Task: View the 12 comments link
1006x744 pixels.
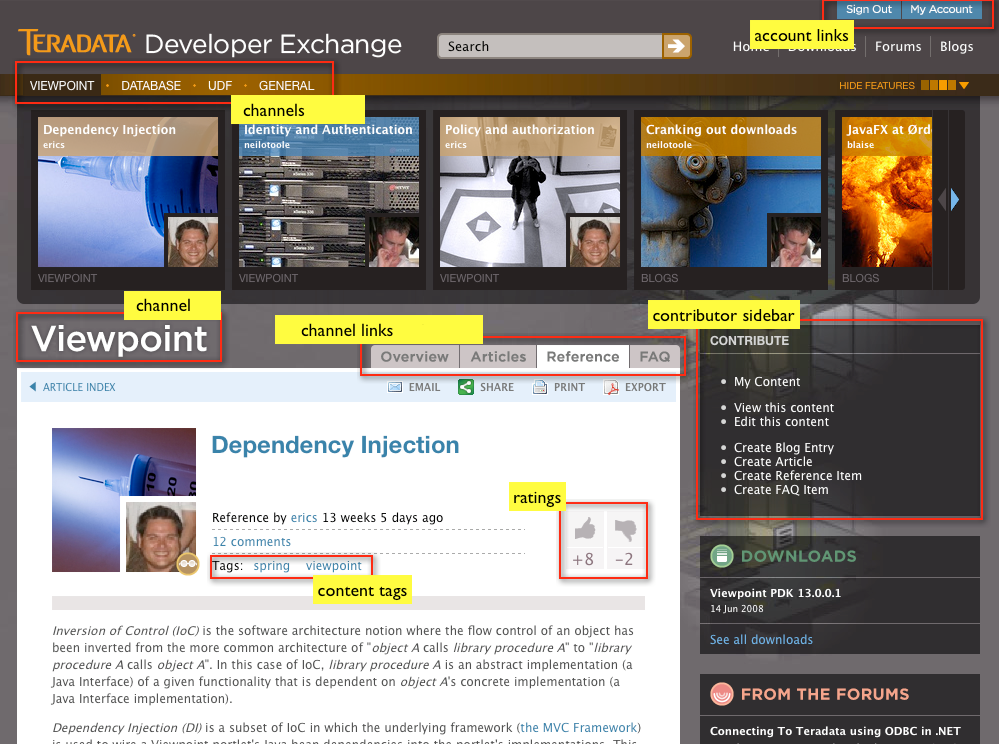Action: coord(252,541)
